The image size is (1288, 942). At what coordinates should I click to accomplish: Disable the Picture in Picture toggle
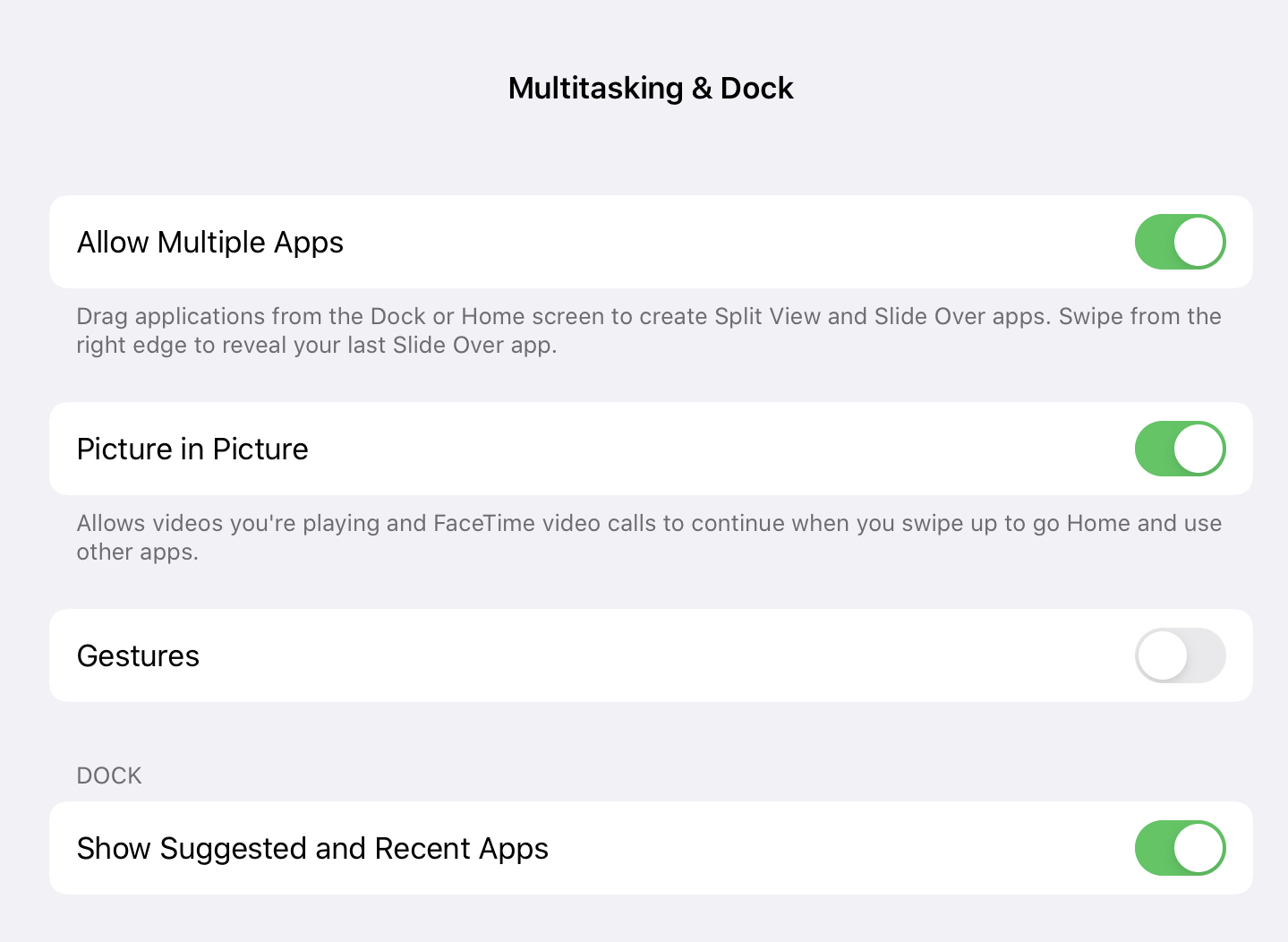[1180, 449]
